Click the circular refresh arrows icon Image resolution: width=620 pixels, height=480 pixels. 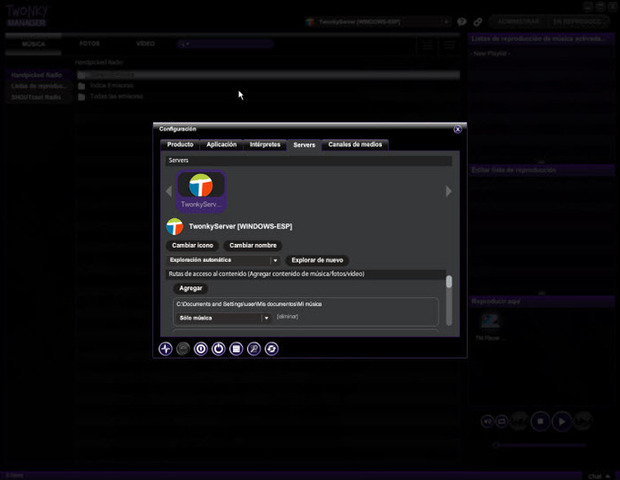pyautogui.click(x=272, y=349)
